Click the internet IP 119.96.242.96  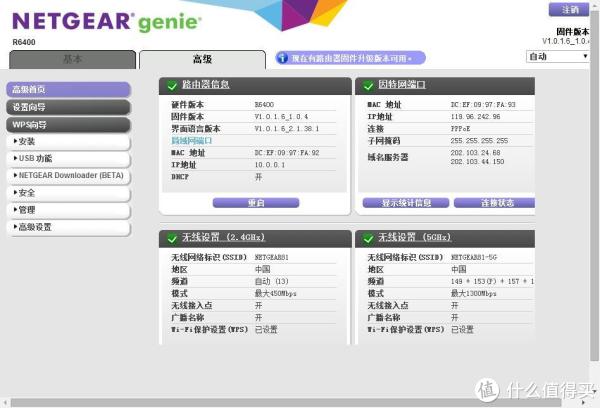(475, 117)
